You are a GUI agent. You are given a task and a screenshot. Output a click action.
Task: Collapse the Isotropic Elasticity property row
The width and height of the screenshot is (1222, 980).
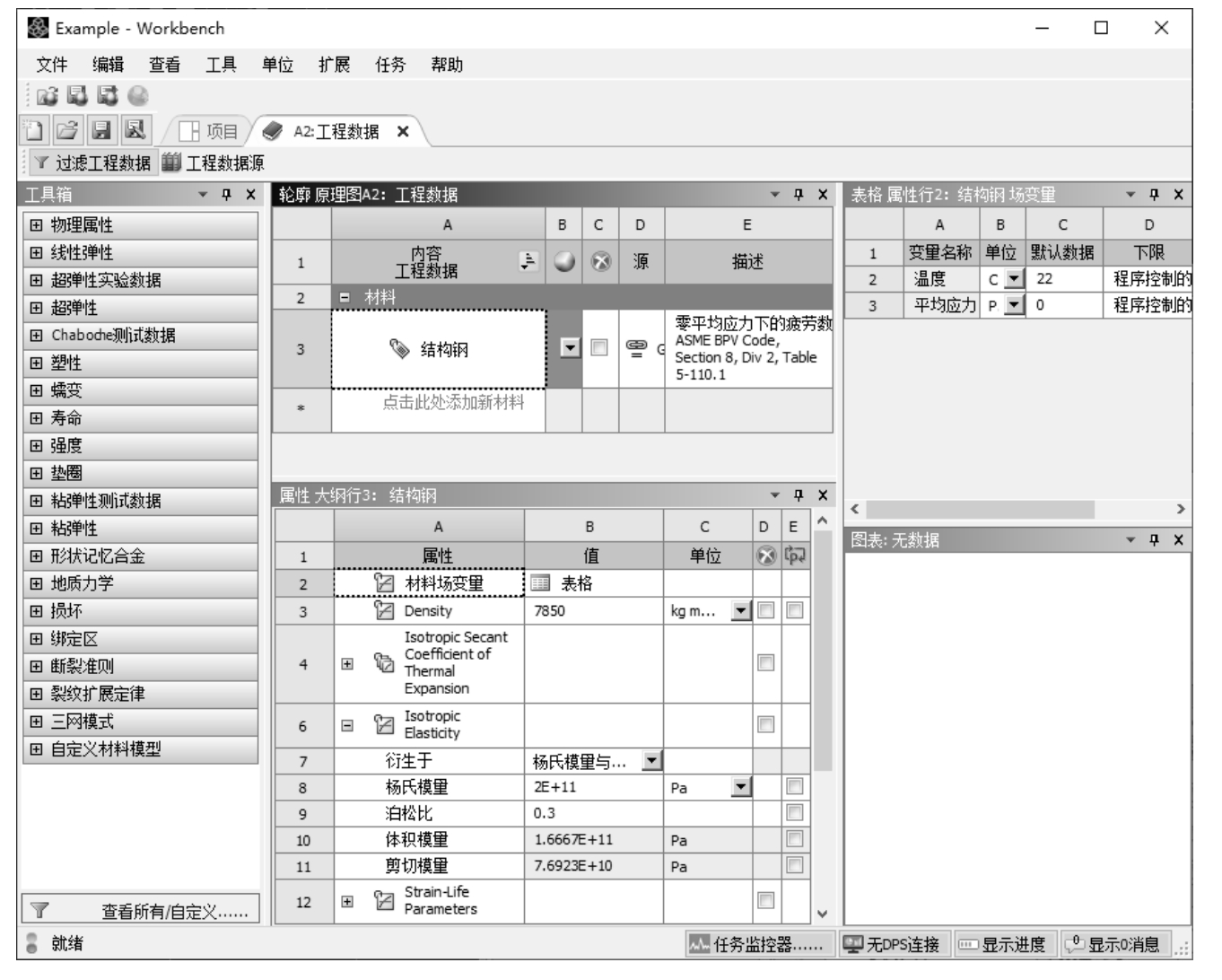pos(347,725)
